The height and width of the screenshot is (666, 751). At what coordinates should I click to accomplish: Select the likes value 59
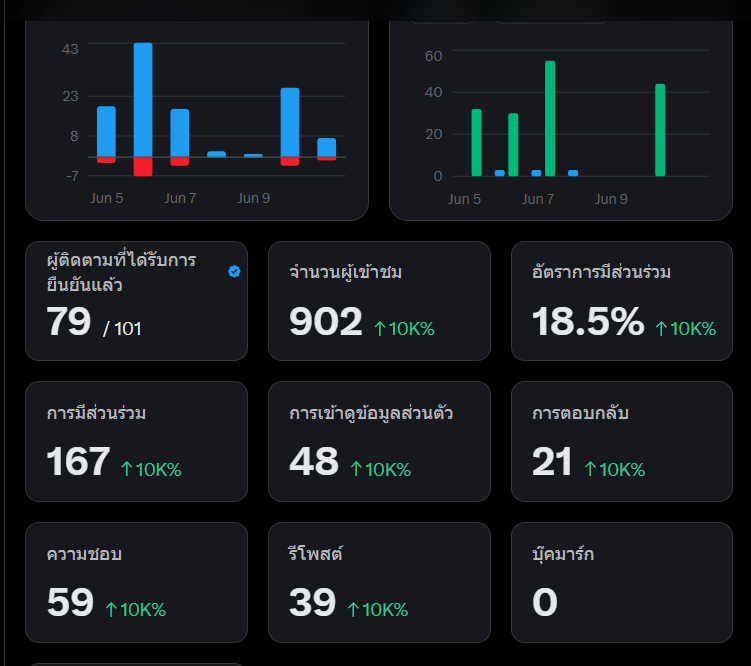point(70,602)
